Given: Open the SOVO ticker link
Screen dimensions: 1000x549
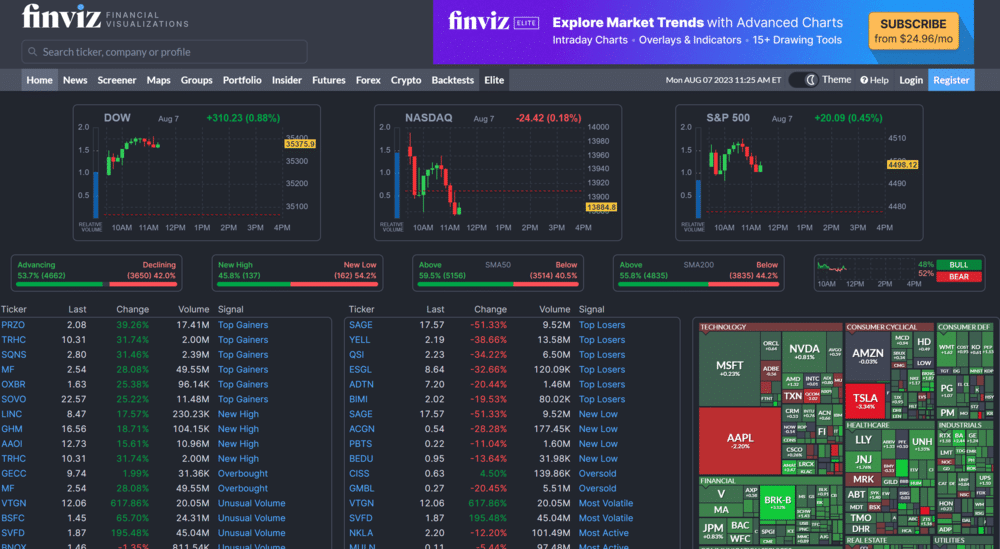Looking at the screenshot, I should [x=13, y=399].
